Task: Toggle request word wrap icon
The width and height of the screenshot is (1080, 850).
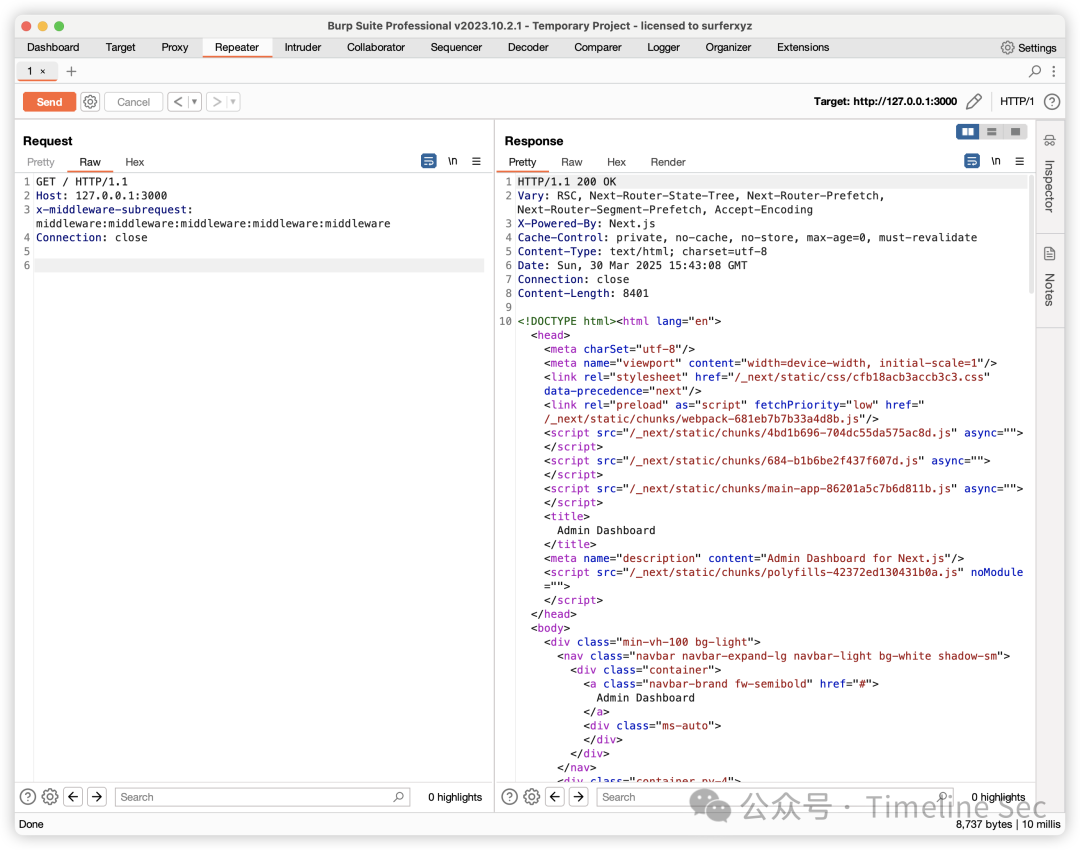Action: coord(428,161)
